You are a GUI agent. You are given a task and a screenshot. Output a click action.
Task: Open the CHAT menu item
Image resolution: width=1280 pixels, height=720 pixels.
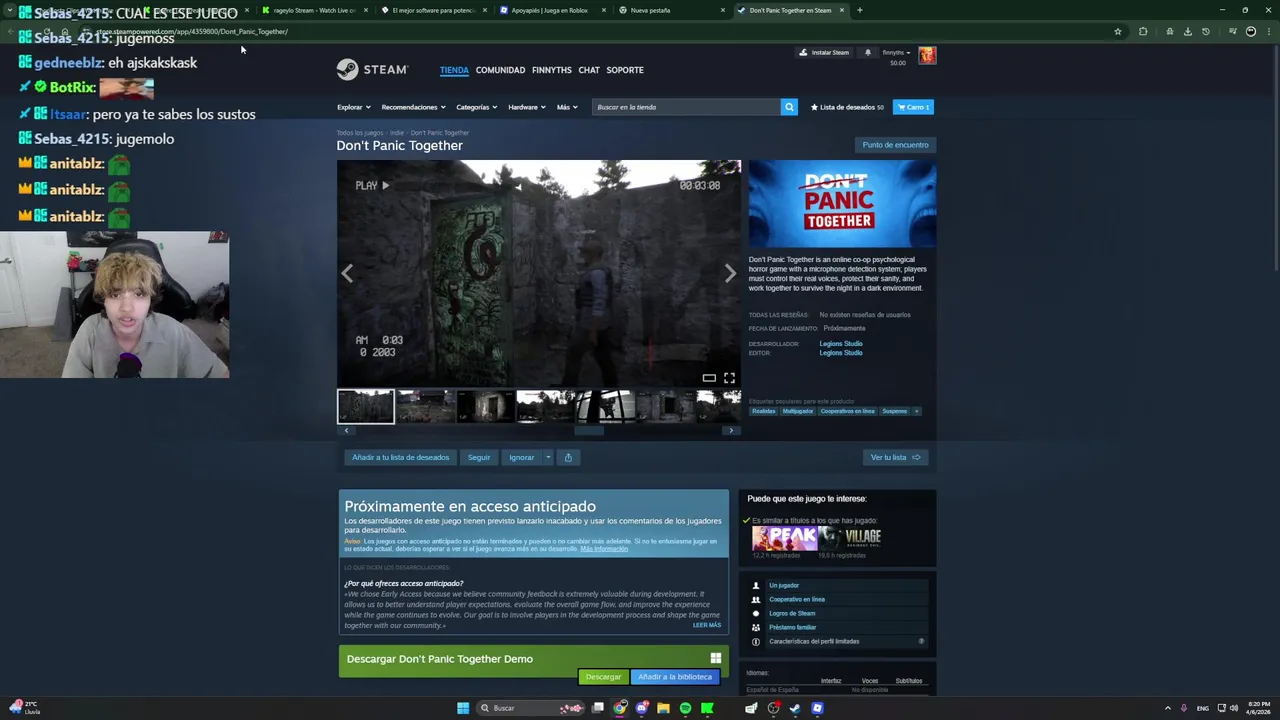[589, 70]
